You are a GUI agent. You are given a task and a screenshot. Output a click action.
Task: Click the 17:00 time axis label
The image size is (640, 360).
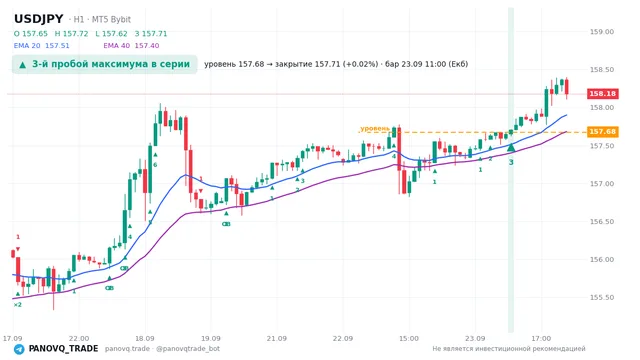point(541,338)
